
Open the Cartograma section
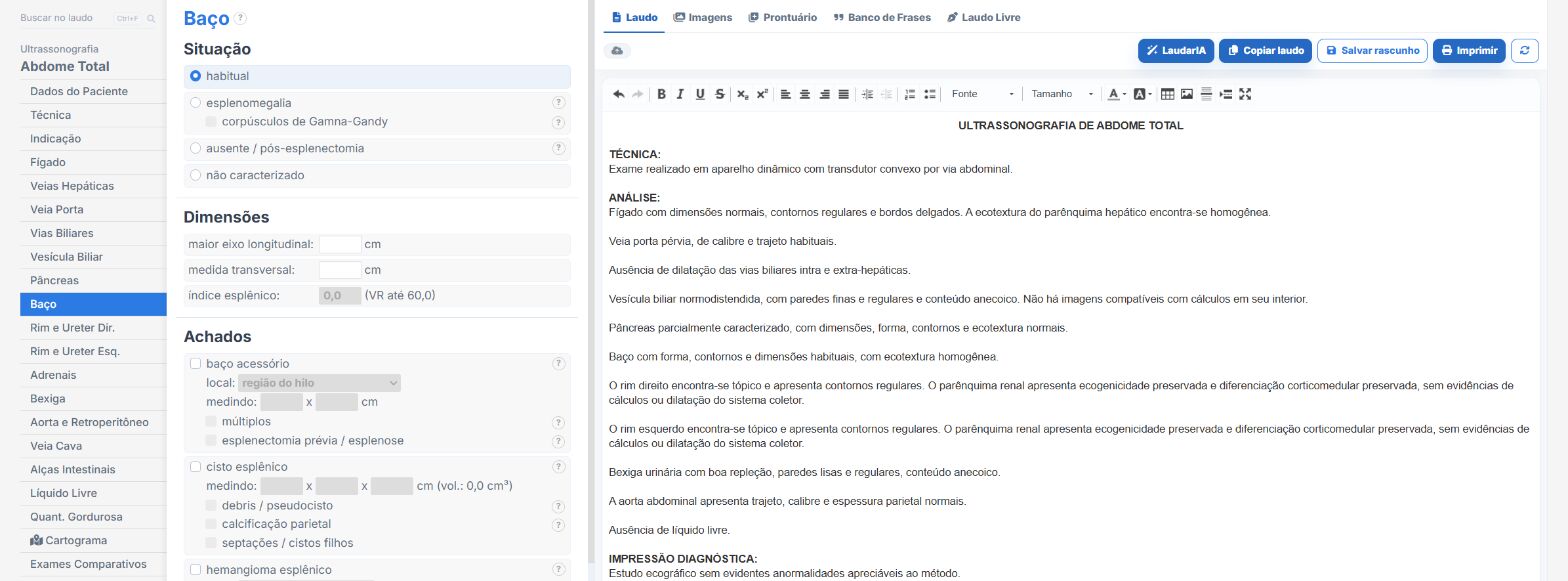93,540
